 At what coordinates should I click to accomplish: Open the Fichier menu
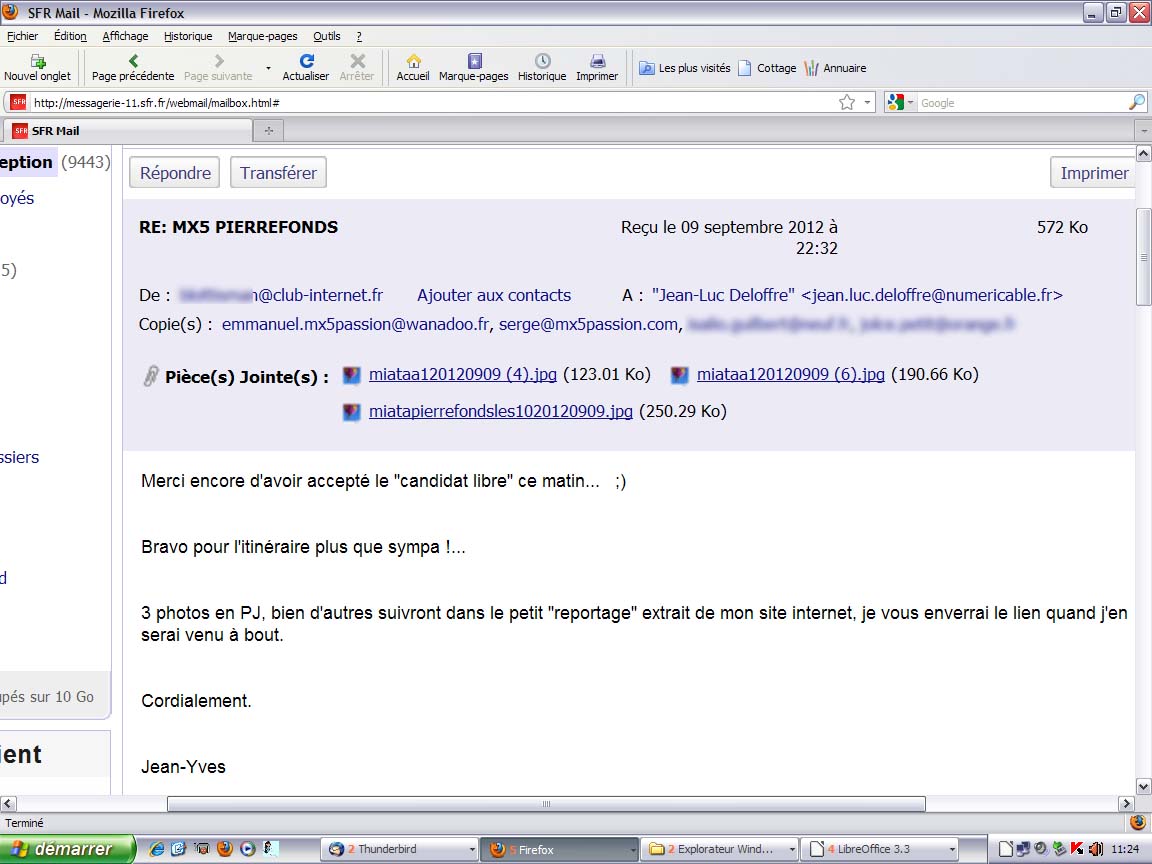(22, 36)
